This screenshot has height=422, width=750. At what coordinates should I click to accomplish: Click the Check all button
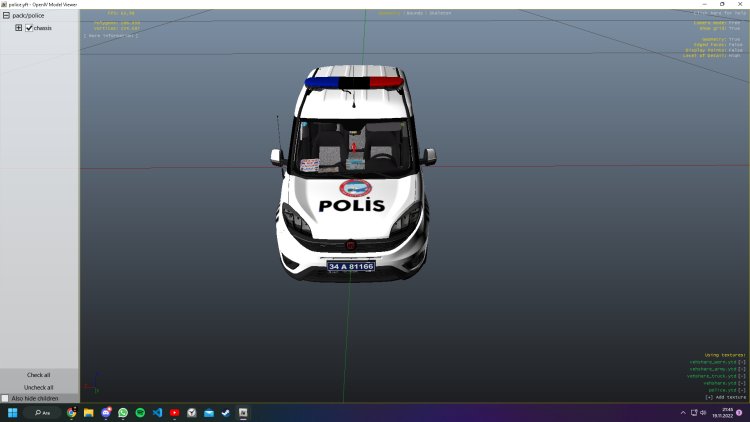tap(39, 375)
